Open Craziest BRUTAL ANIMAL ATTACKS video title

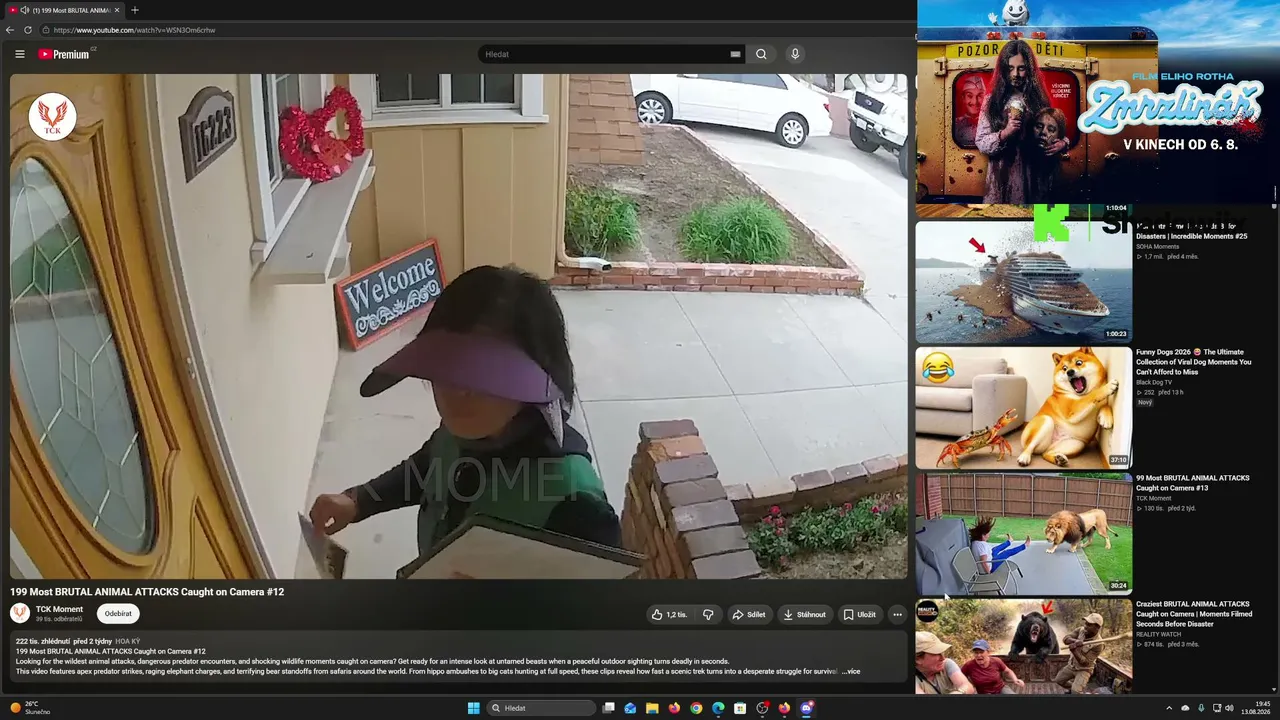tap(1194, 614)
